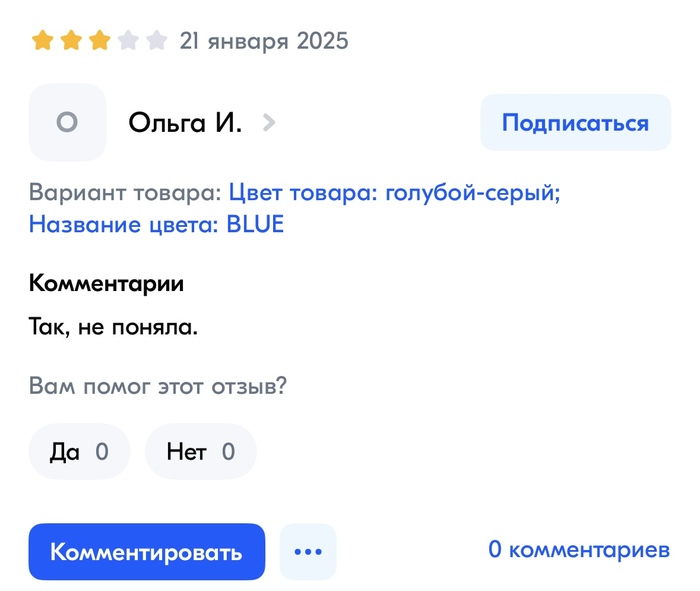Follow the Цвет товара: голубой-серый link
The image size is (700, 591).
(x=394, y=192)
